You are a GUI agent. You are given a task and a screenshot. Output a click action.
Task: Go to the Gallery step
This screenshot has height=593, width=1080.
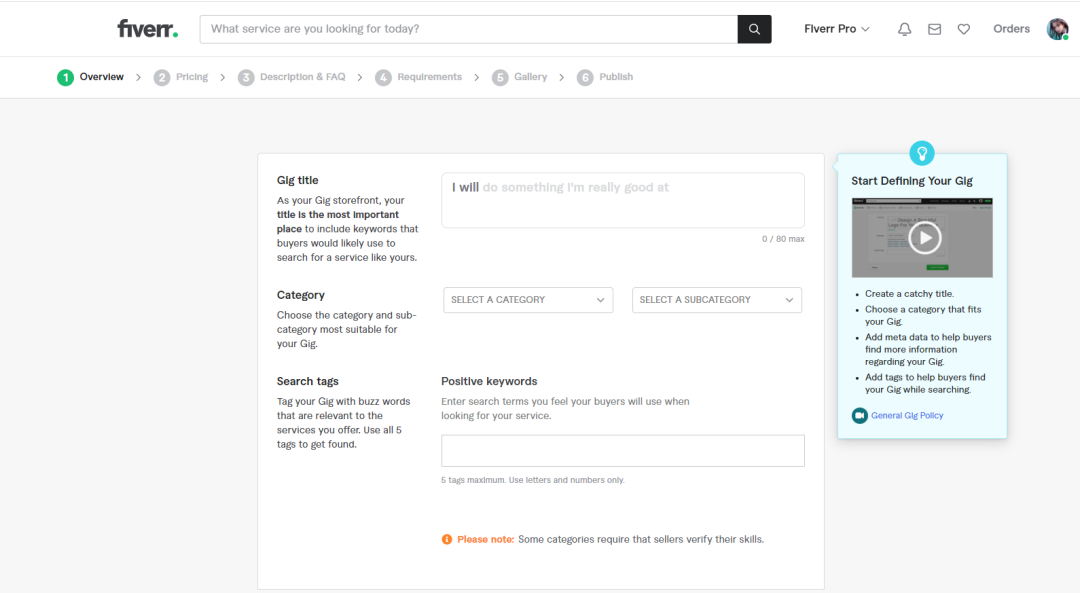click(519, 77)
